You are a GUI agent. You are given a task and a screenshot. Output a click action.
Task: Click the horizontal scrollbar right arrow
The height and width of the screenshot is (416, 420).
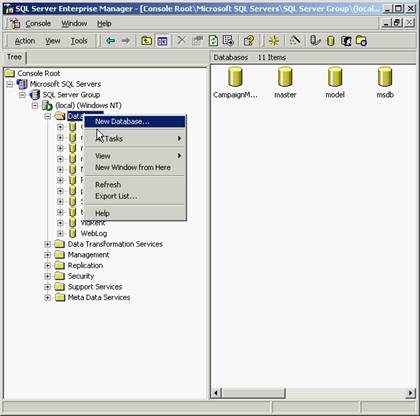coord(410,393)
